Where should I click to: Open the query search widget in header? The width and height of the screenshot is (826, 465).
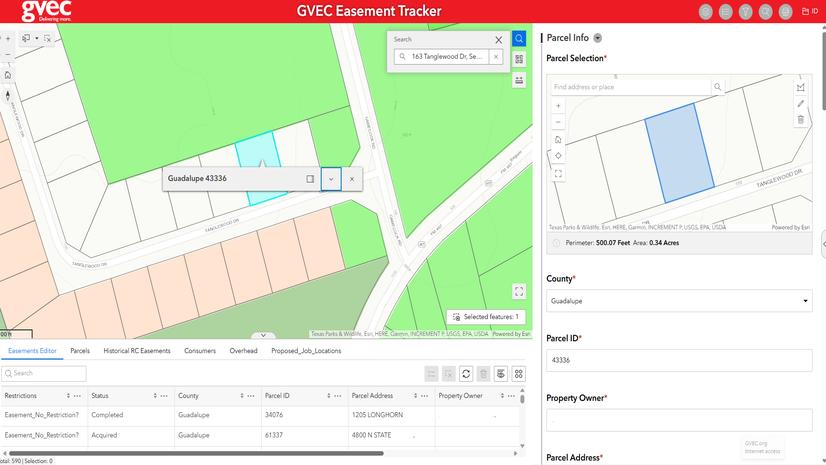pos(765,12)
